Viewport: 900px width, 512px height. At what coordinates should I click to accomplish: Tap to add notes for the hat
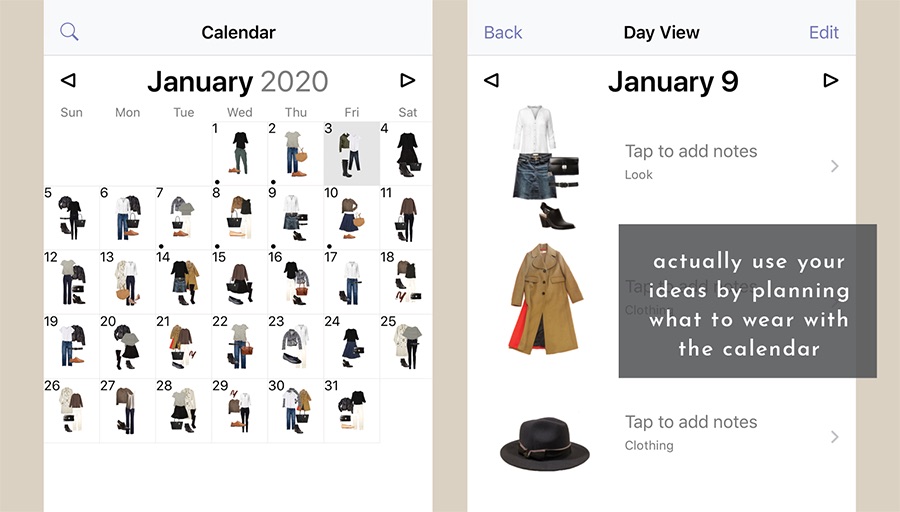click(690, 422)
